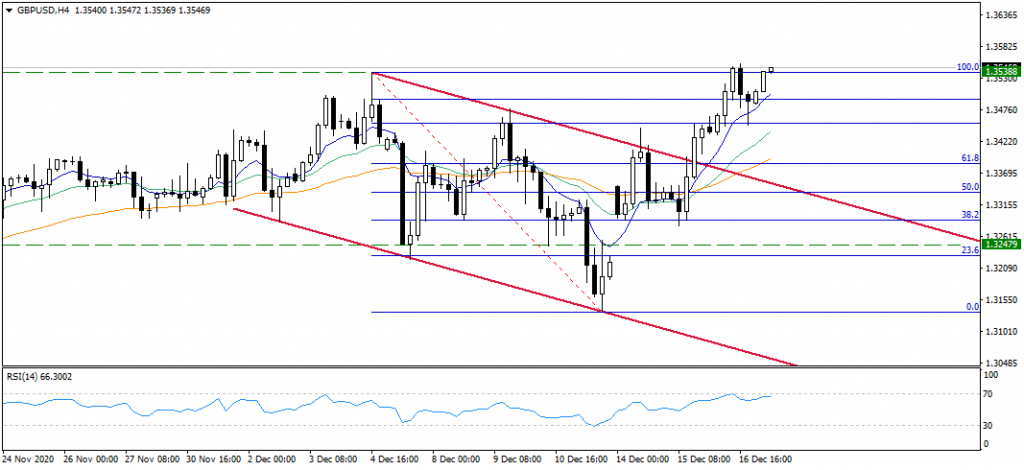Click the 10 Dec 16:00 time label
1024x470 pixels.
coord(581,459)
